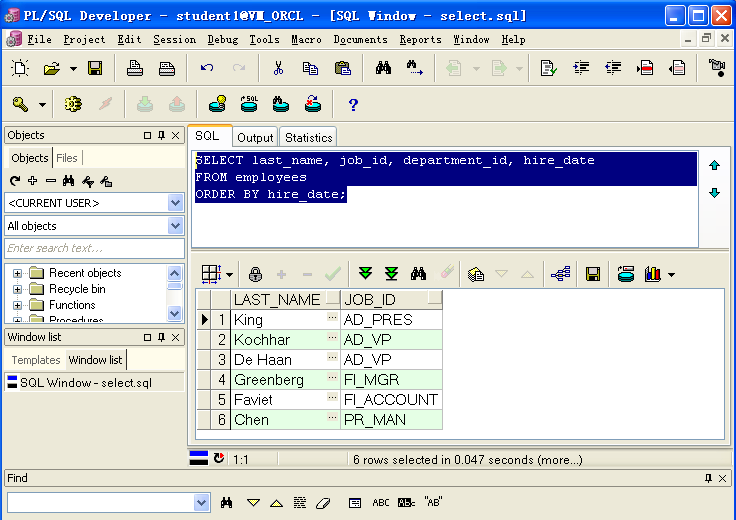Viewport: 736px width, 520px height.
Task: Toggle the quoted "AB" find option
Action: [x=433, y=502]
